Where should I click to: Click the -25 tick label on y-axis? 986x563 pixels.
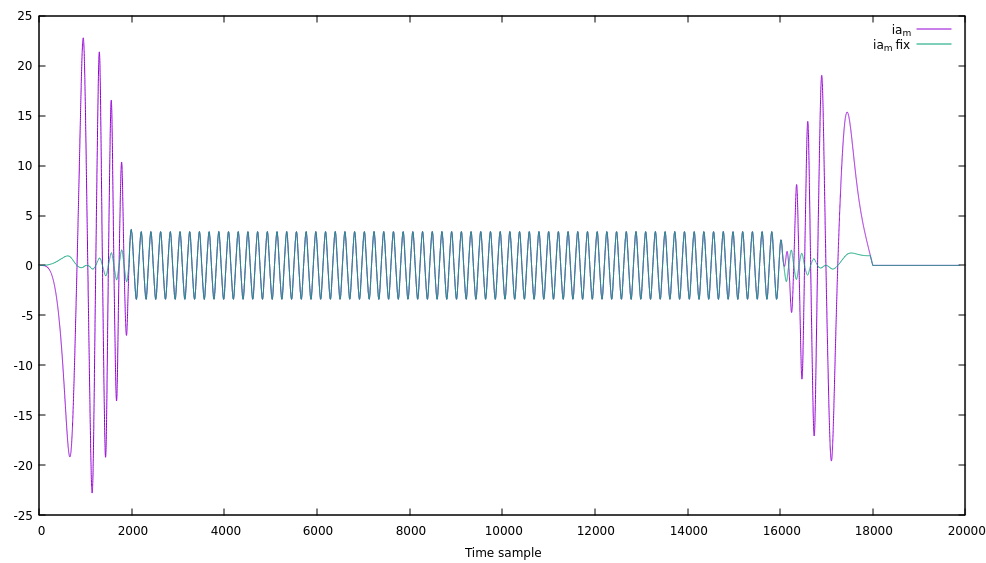(22, 515)
